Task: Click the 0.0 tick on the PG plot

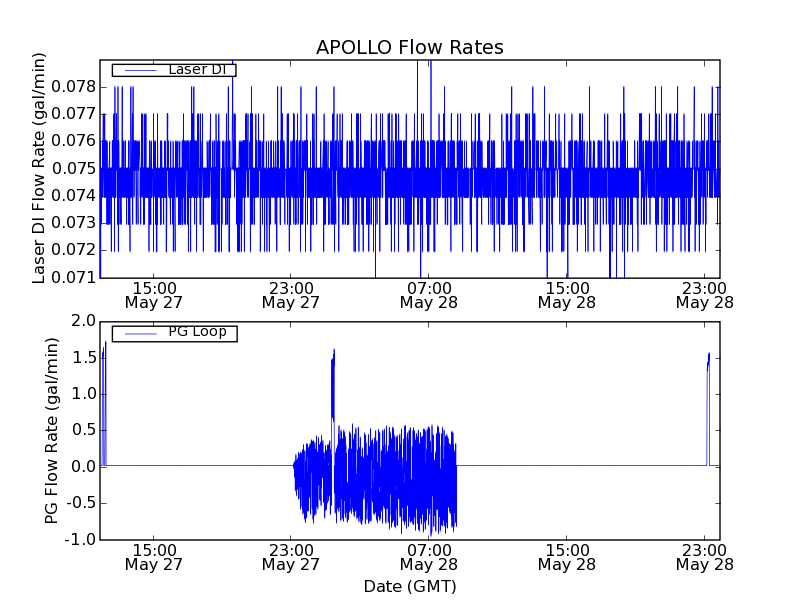Action: [x=83, y=466]
